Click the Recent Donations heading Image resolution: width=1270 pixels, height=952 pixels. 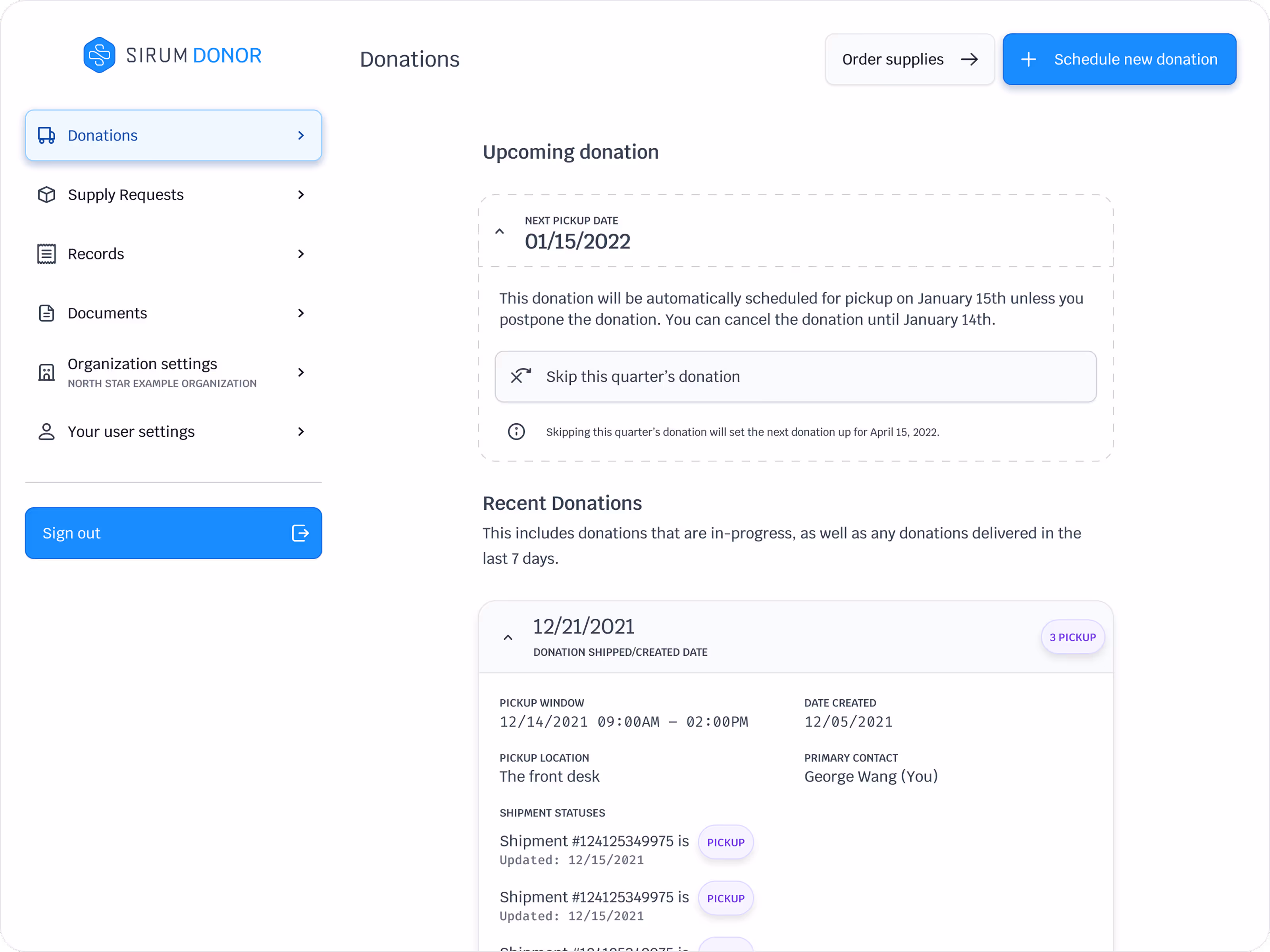pyautogui.click(x=562, y=503)
